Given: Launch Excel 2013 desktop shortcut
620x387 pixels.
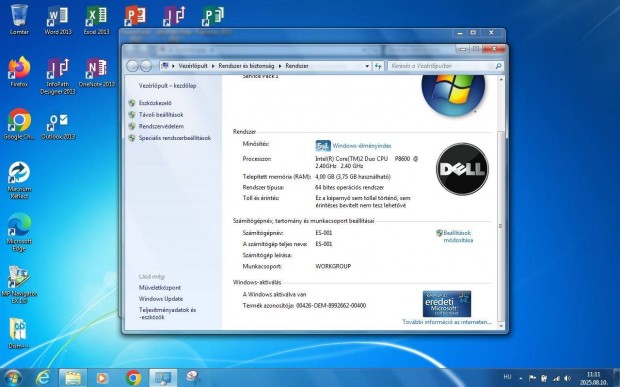Looking at the screenshot, I should point(96,19).
